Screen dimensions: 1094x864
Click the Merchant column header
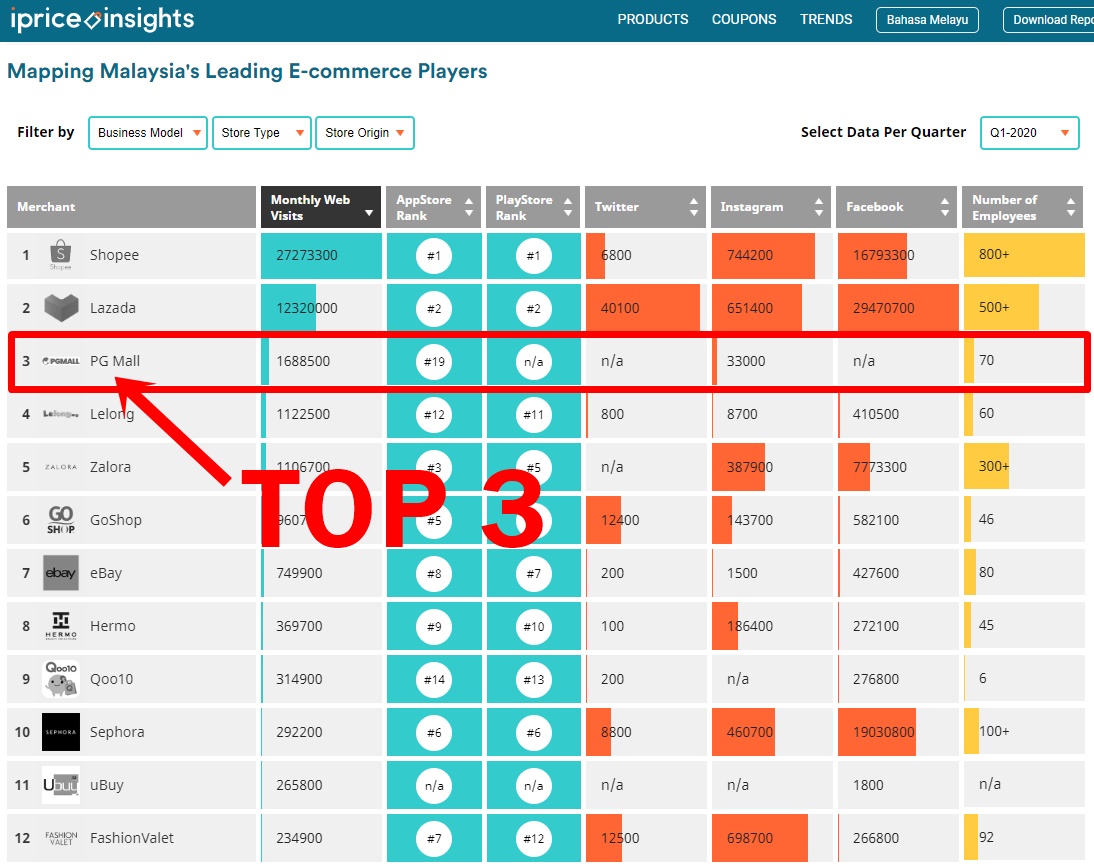click(131, 207)
